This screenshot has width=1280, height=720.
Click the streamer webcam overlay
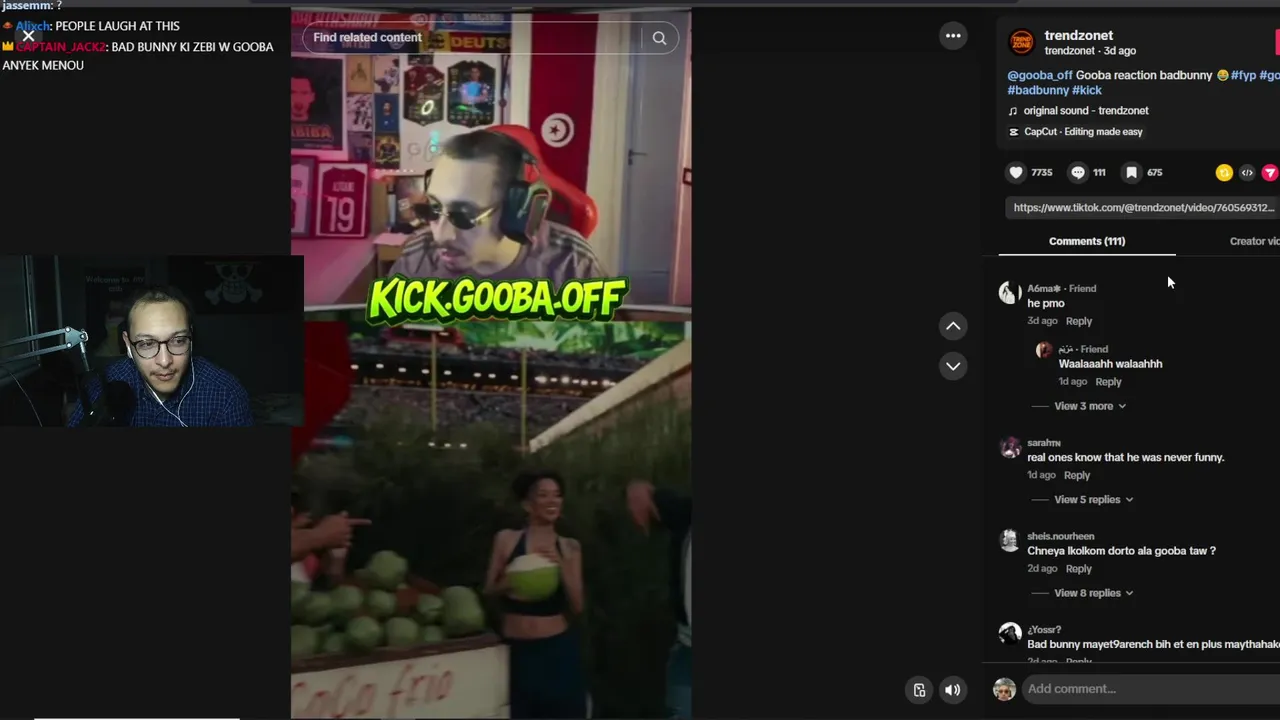point(152,341)
